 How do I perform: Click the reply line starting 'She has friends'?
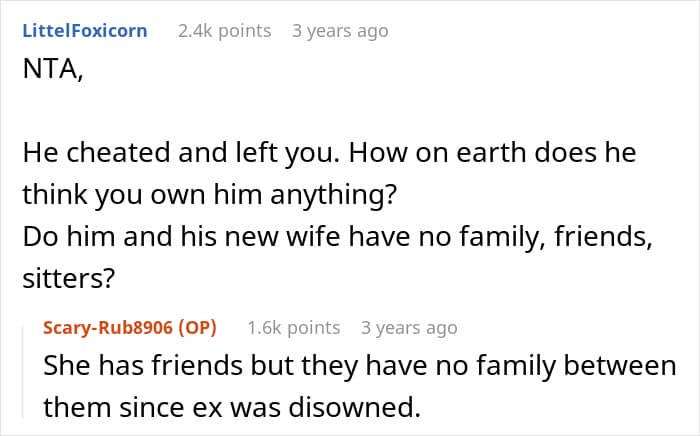[360, 366]
